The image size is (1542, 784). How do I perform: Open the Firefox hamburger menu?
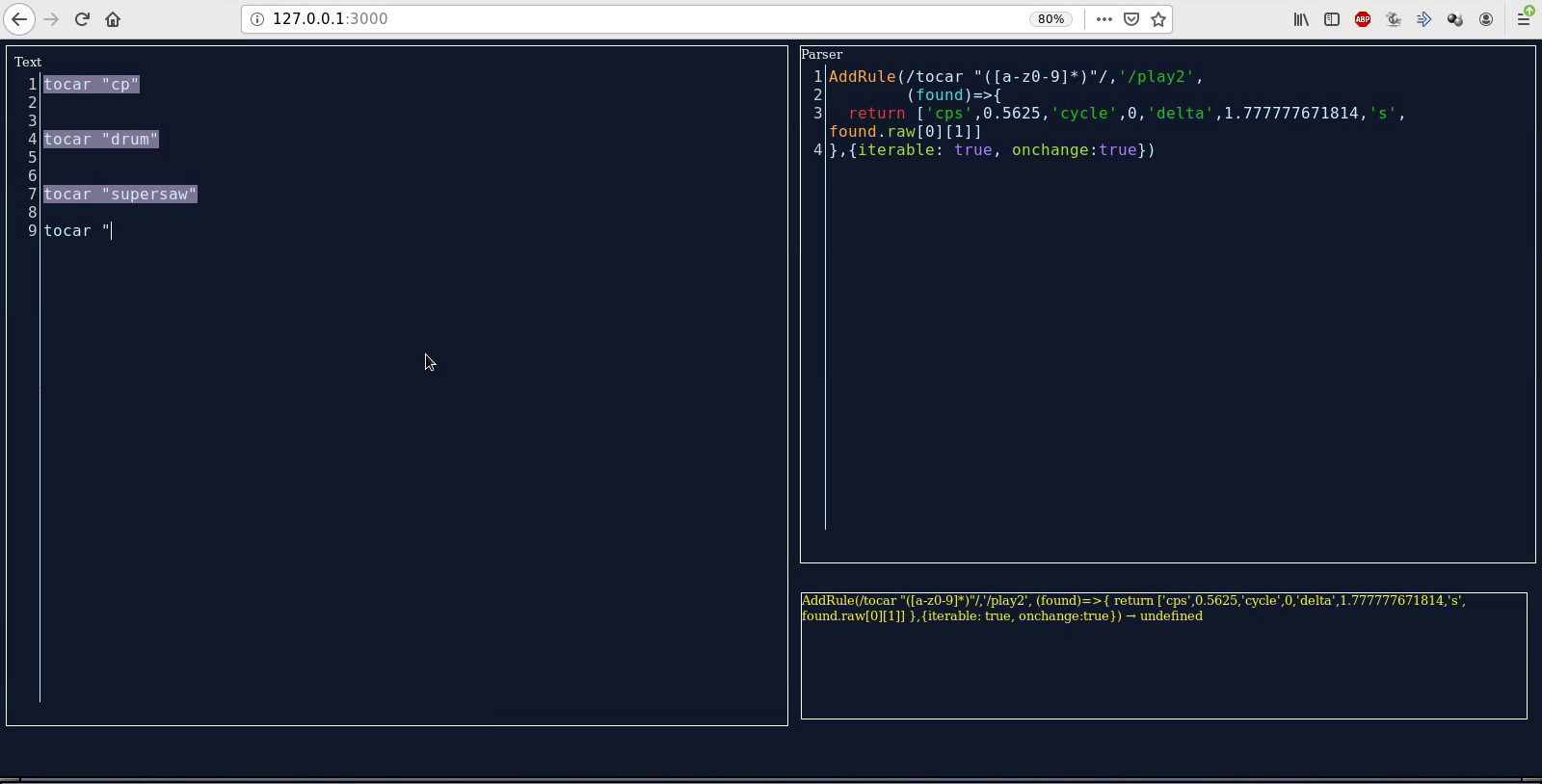click(x=1524, y=19)
